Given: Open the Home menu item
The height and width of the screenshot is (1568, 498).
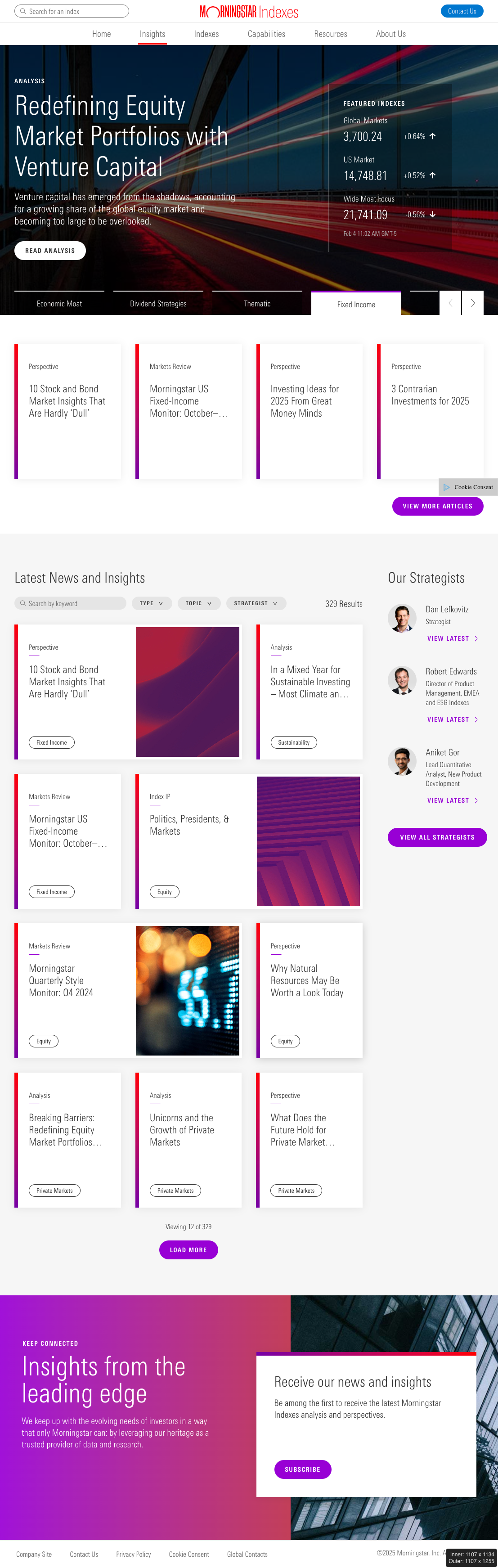Looking at the screenshot, I should (102, 34).
